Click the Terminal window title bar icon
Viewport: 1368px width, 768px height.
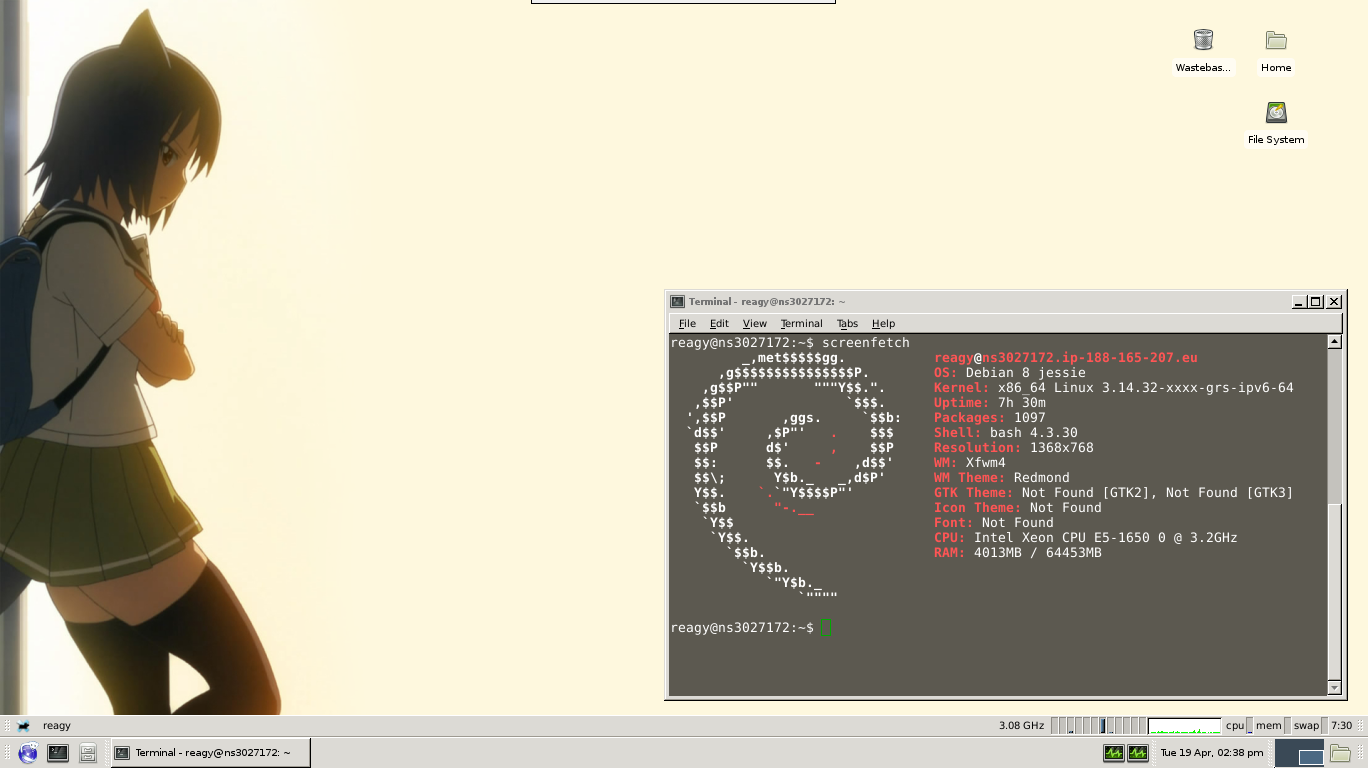677,301
